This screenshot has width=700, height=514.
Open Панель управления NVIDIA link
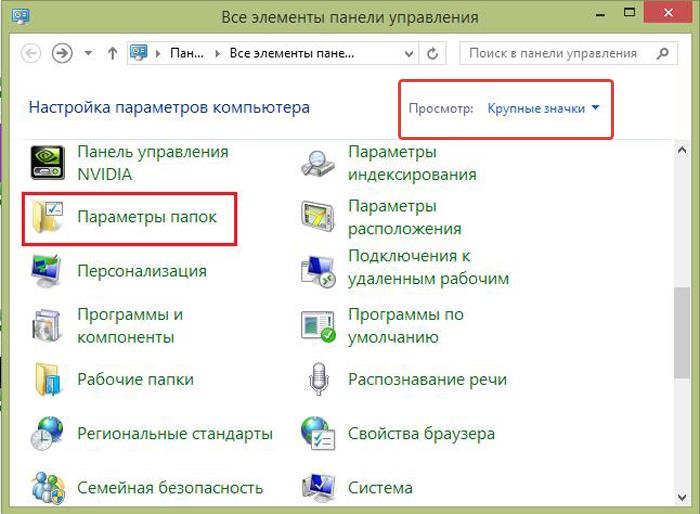point(153,163)
